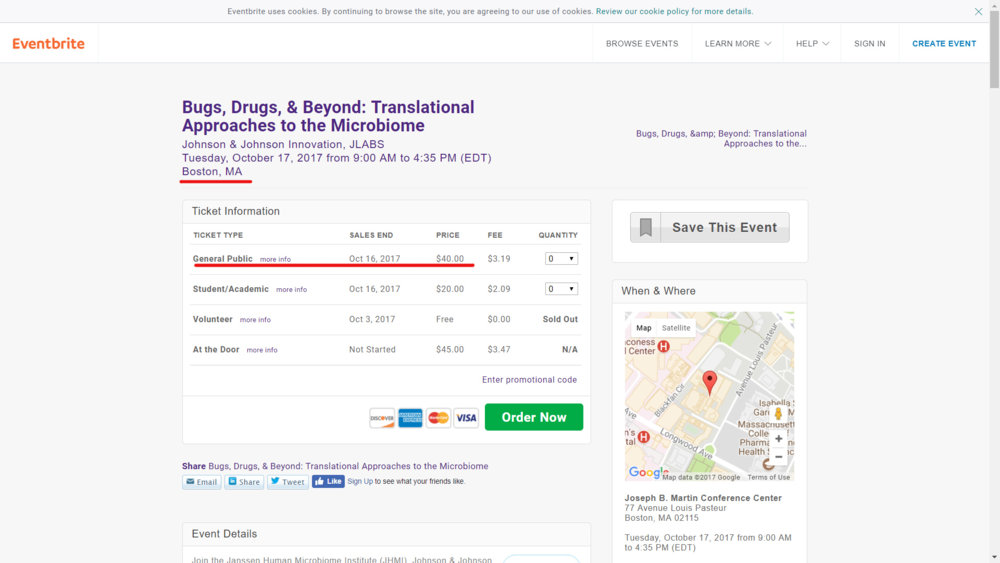Expand the Learn More menu

[738, 44]
